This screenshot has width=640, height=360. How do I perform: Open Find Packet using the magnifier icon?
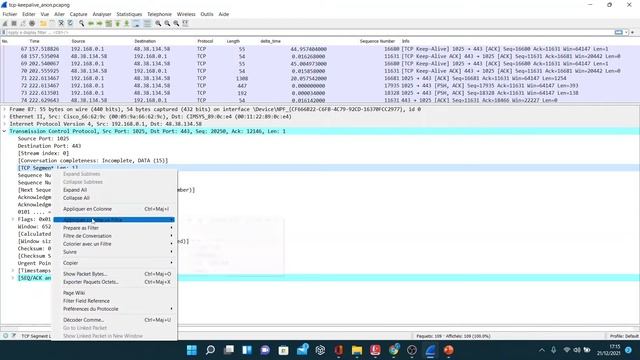pyautogui.click(x=82, y=24)
